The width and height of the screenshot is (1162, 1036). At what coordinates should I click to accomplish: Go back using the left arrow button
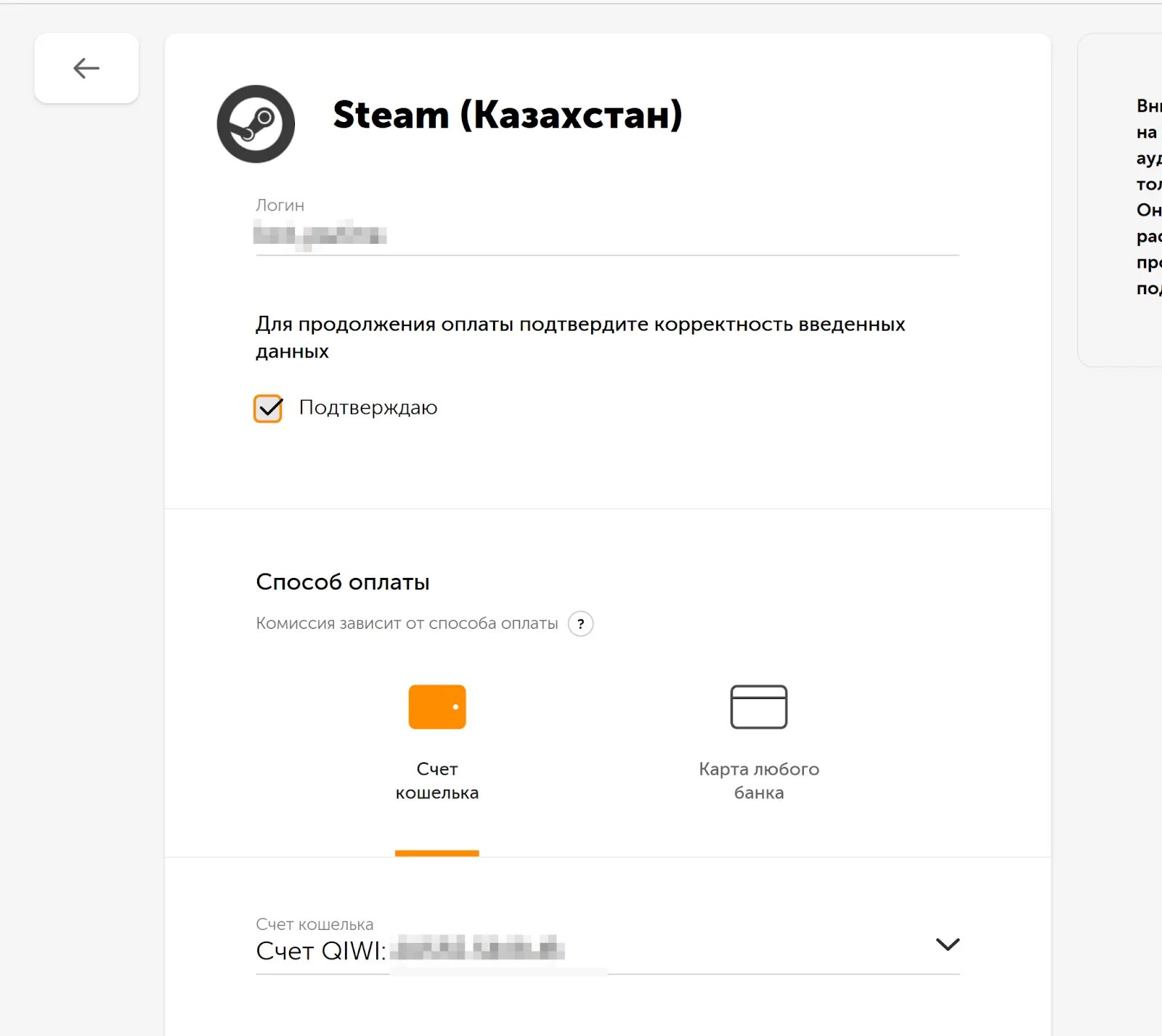point(86,68)
